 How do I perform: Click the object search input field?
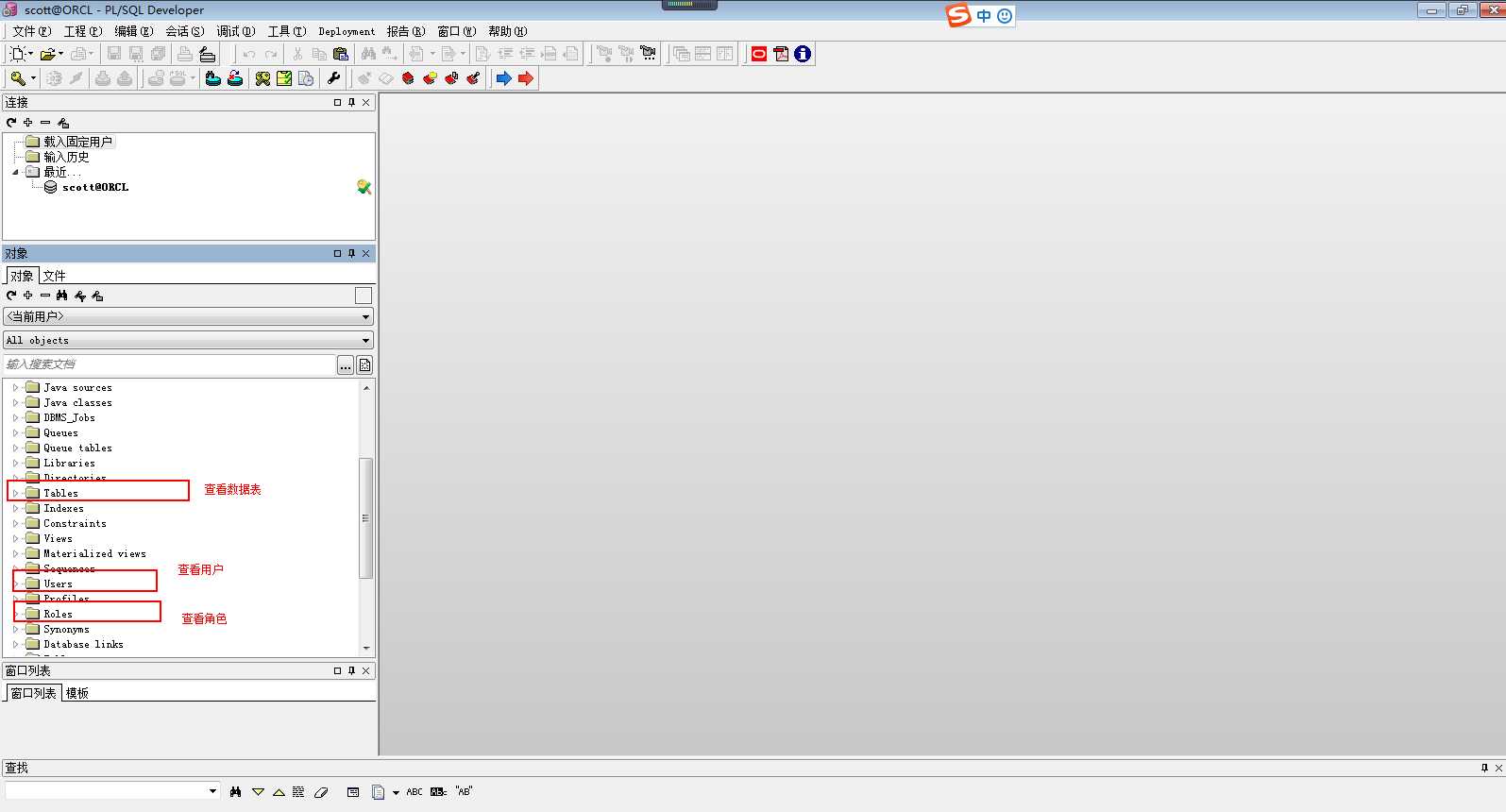click(170, 364)
